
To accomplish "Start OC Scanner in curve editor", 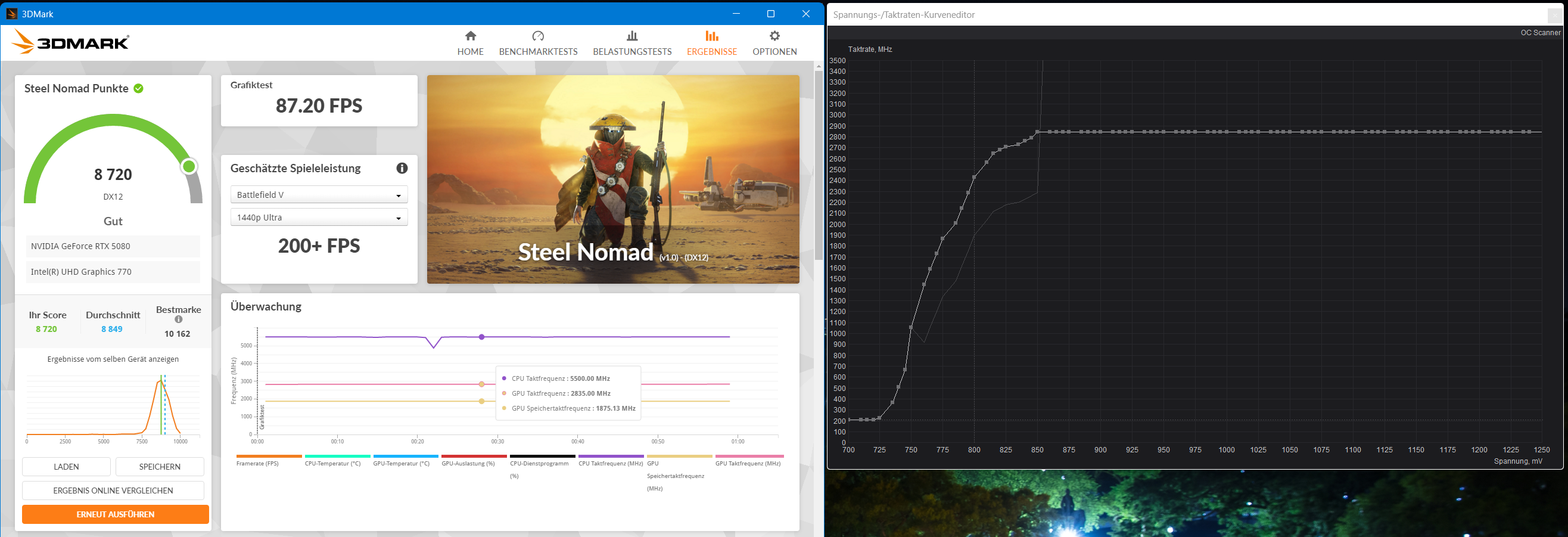I will [x=1540, y=33].
